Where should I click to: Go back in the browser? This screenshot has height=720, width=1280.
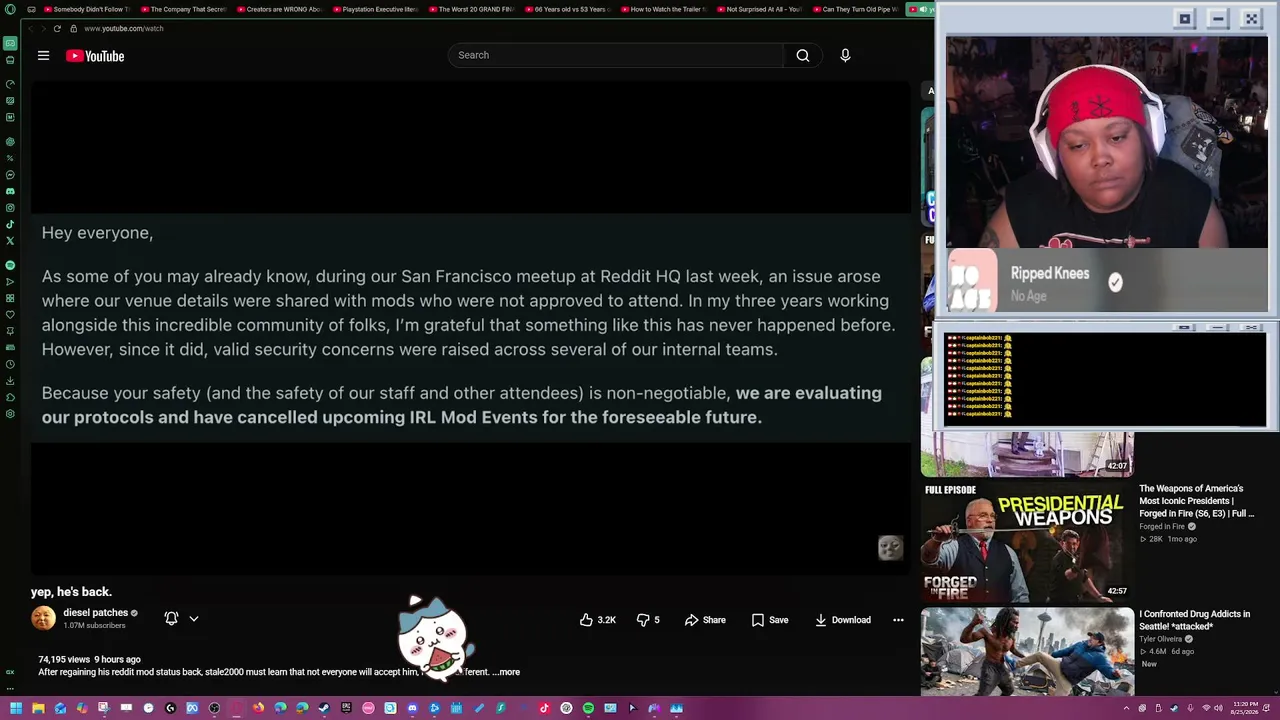(x=29, y=29)
